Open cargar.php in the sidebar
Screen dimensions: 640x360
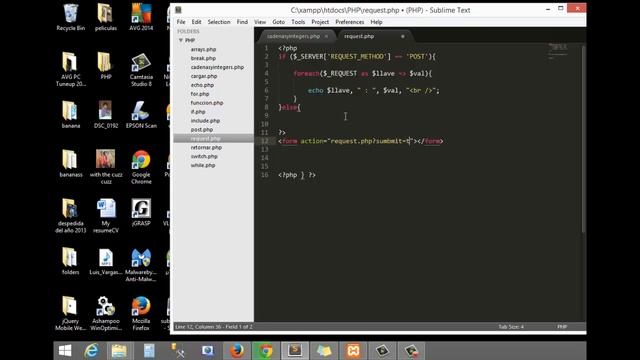click(204, 76)
